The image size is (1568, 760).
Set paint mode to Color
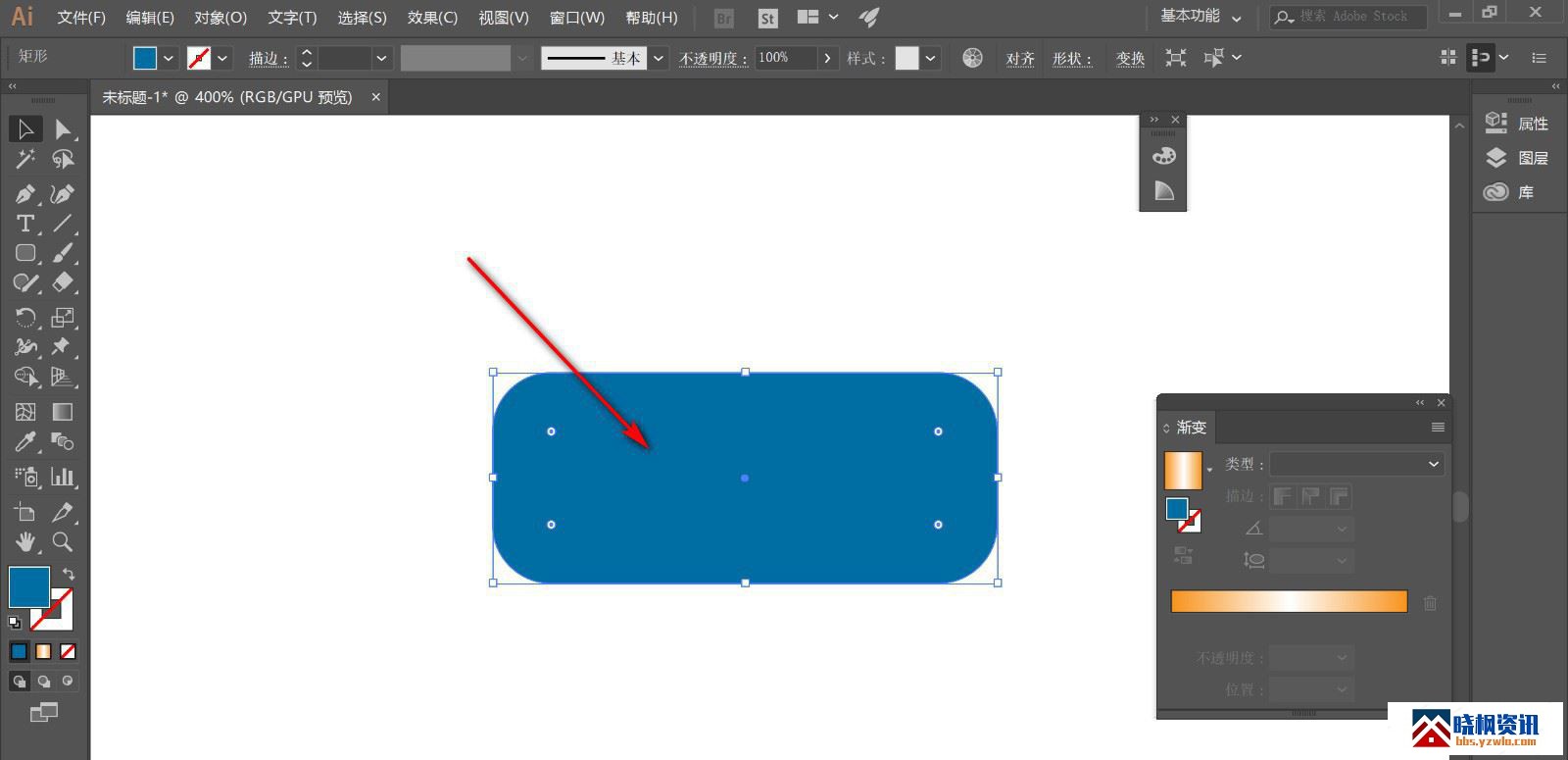(x=19, y=651)
